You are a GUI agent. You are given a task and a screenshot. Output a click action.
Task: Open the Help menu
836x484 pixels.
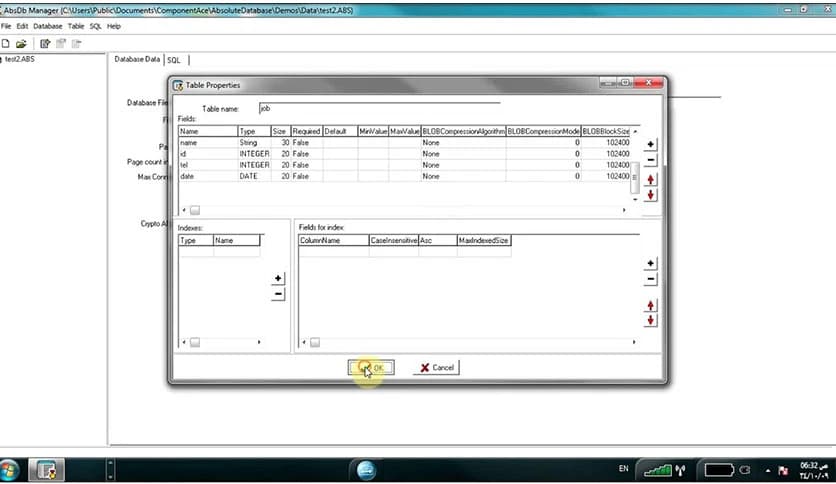114,26
